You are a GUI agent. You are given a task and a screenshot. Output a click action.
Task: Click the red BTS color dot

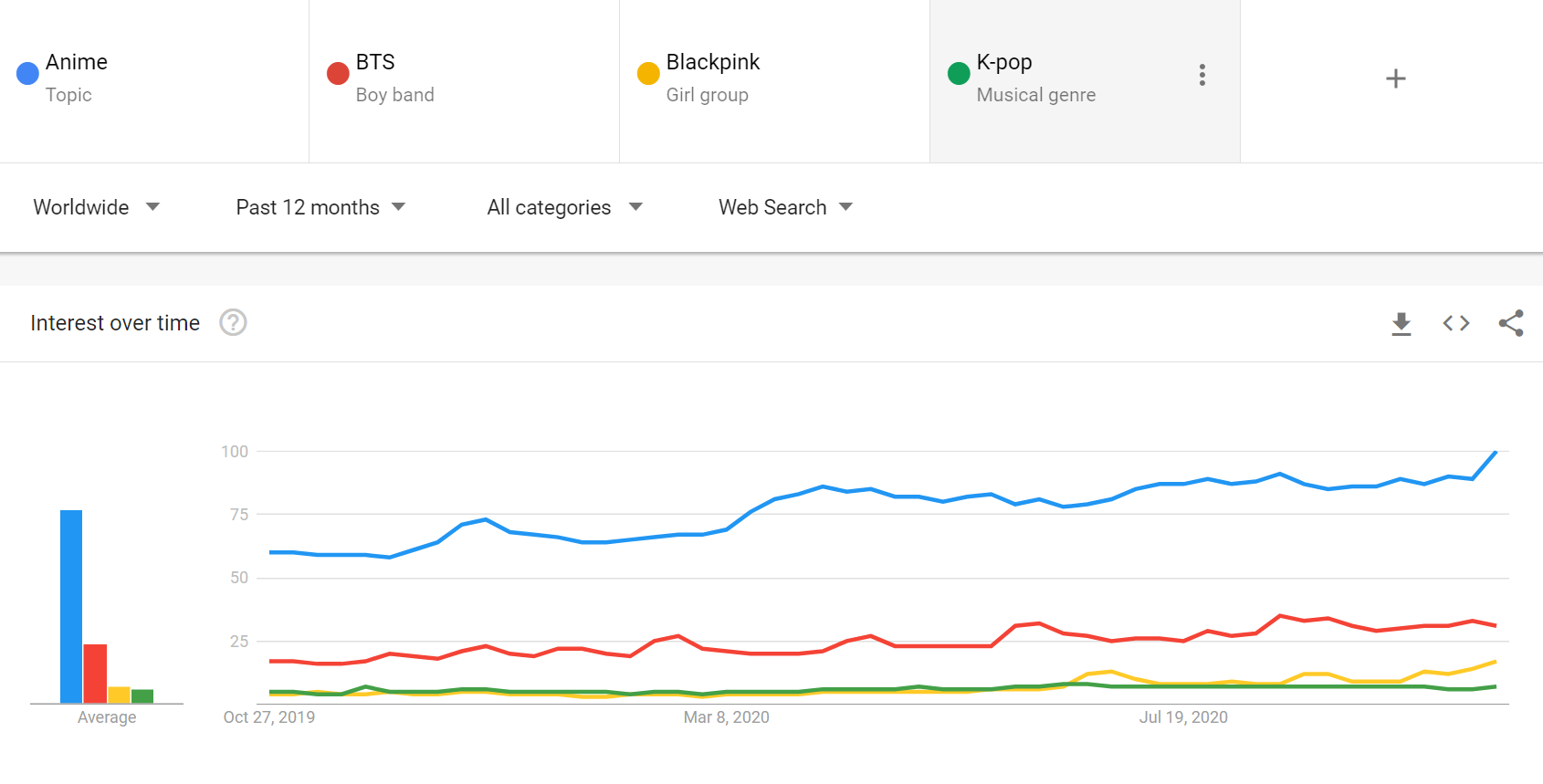click(x=338, y=73)
